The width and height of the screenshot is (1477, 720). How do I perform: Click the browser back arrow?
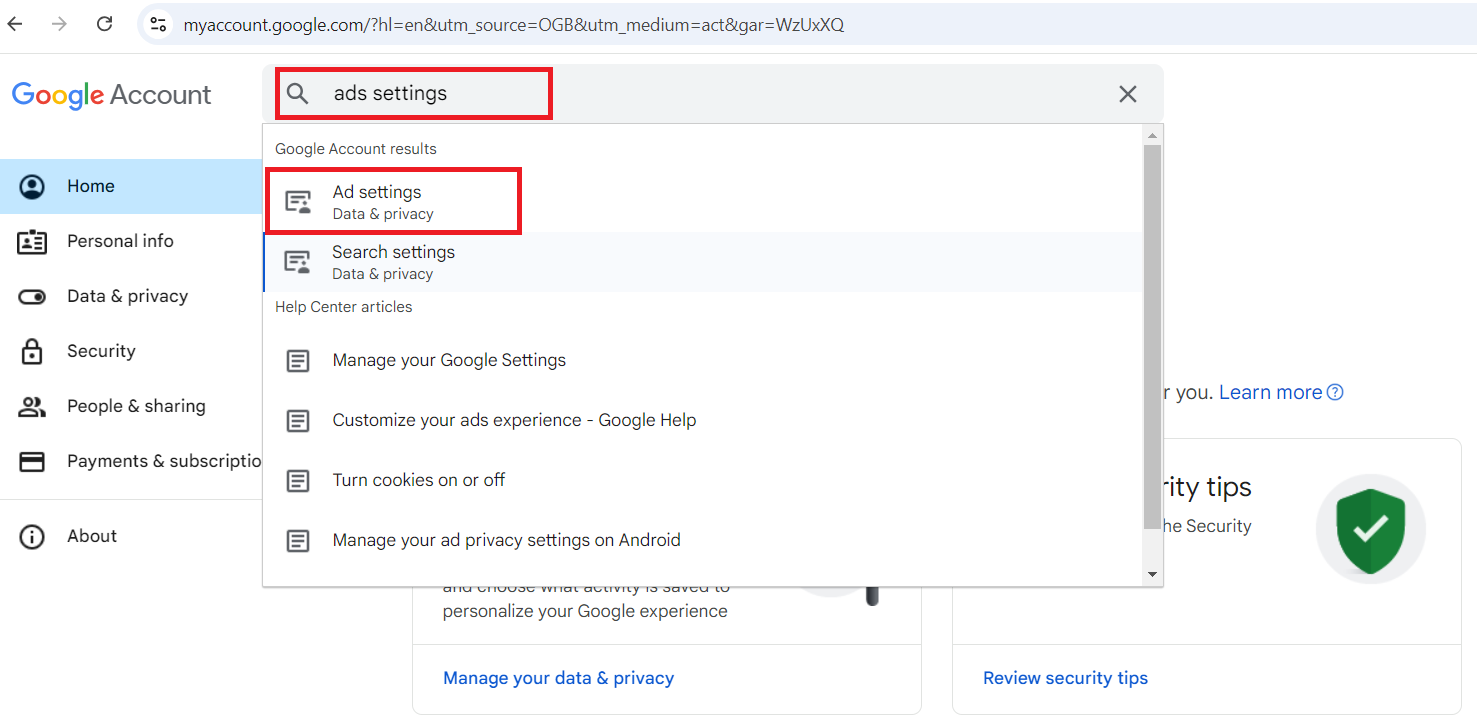[15, 24]
